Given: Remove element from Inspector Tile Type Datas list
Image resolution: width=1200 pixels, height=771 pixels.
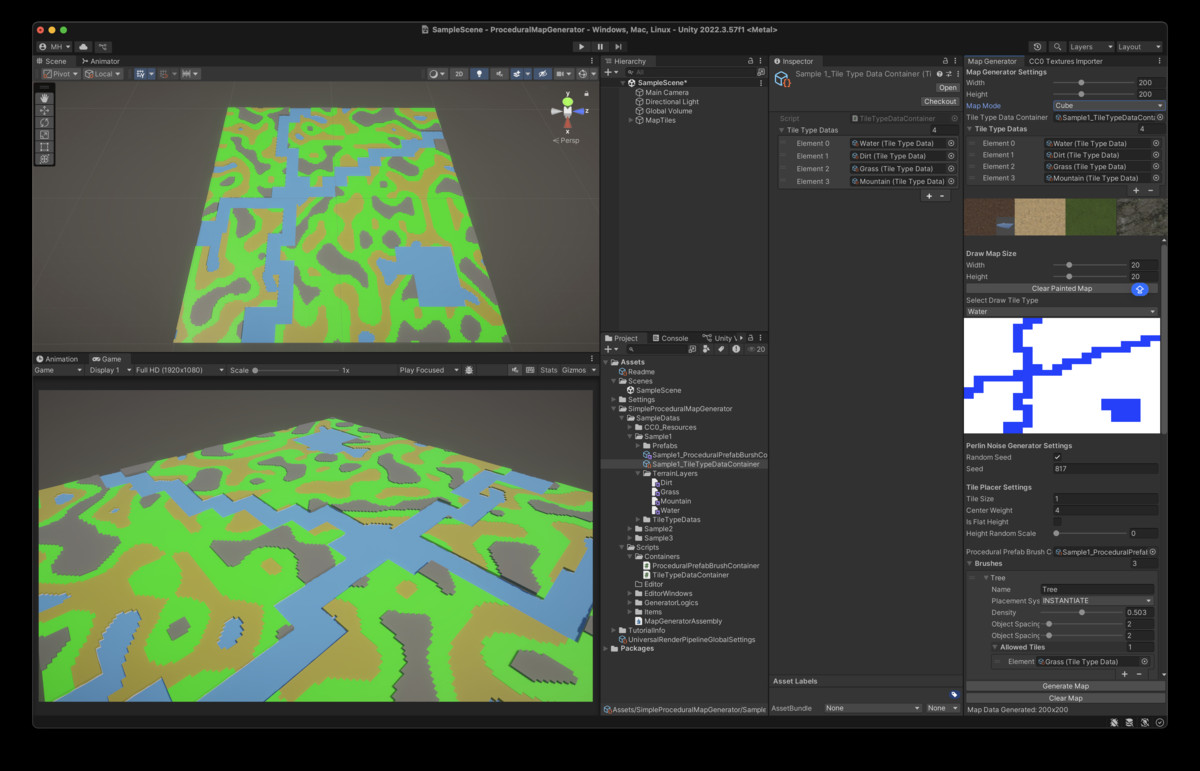Looking at the screenshot, I should [942, 196].
